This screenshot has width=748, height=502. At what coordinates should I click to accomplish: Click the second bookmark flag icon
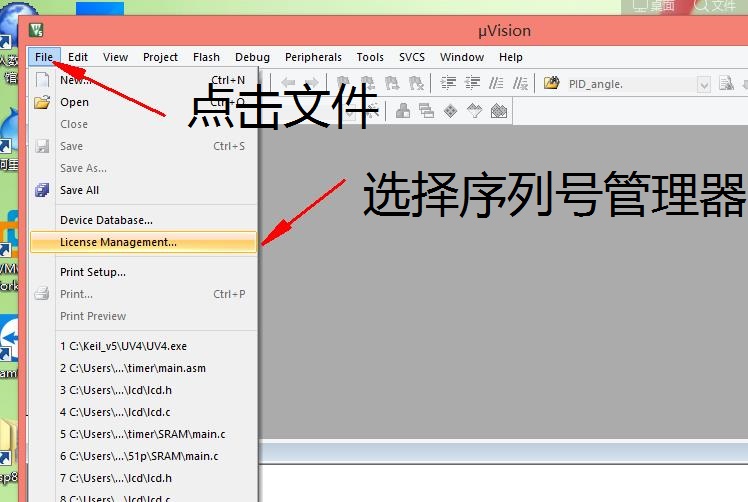pyautogui.click(x=367, y=84)
